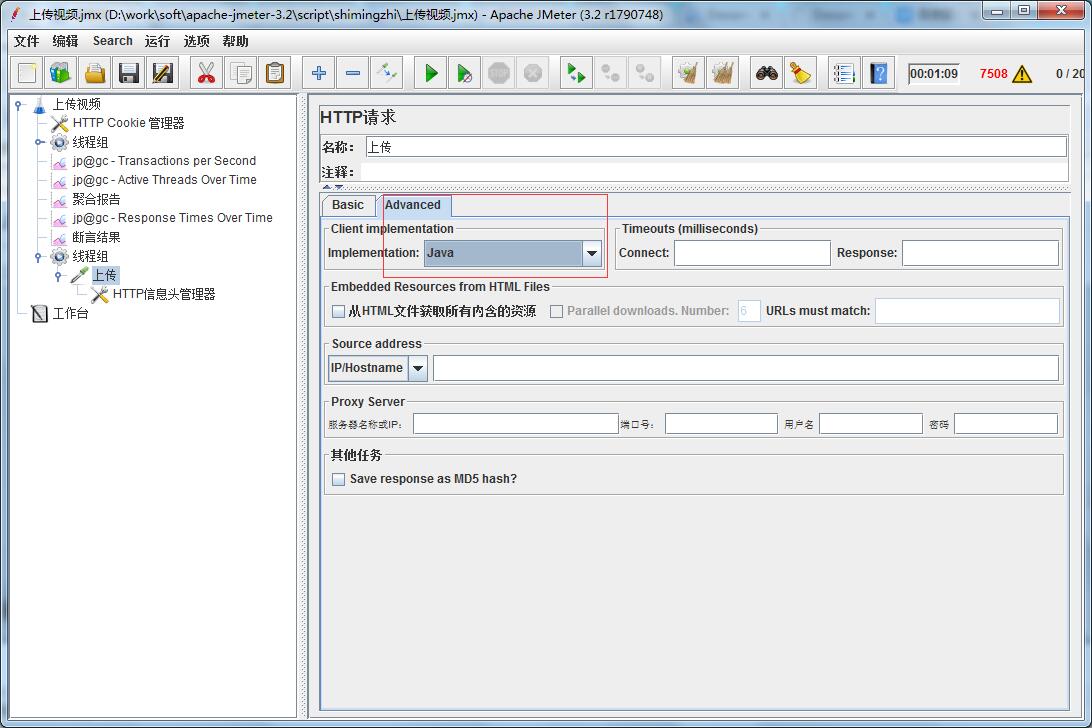
Task: Select 工作台 workbench node
Action: click(70, 313)
